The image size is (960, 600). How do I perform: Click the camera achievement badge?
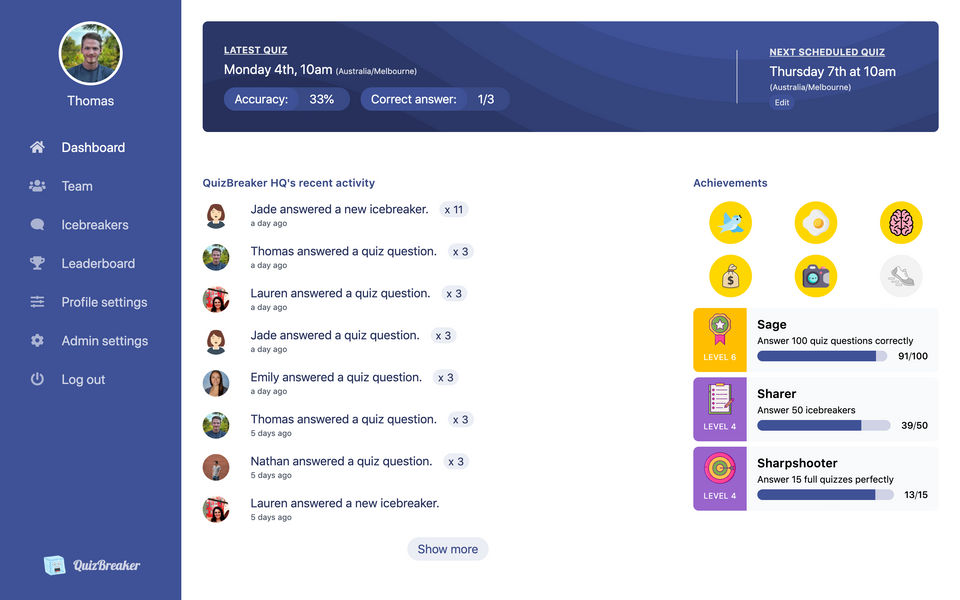click(816, 276)
